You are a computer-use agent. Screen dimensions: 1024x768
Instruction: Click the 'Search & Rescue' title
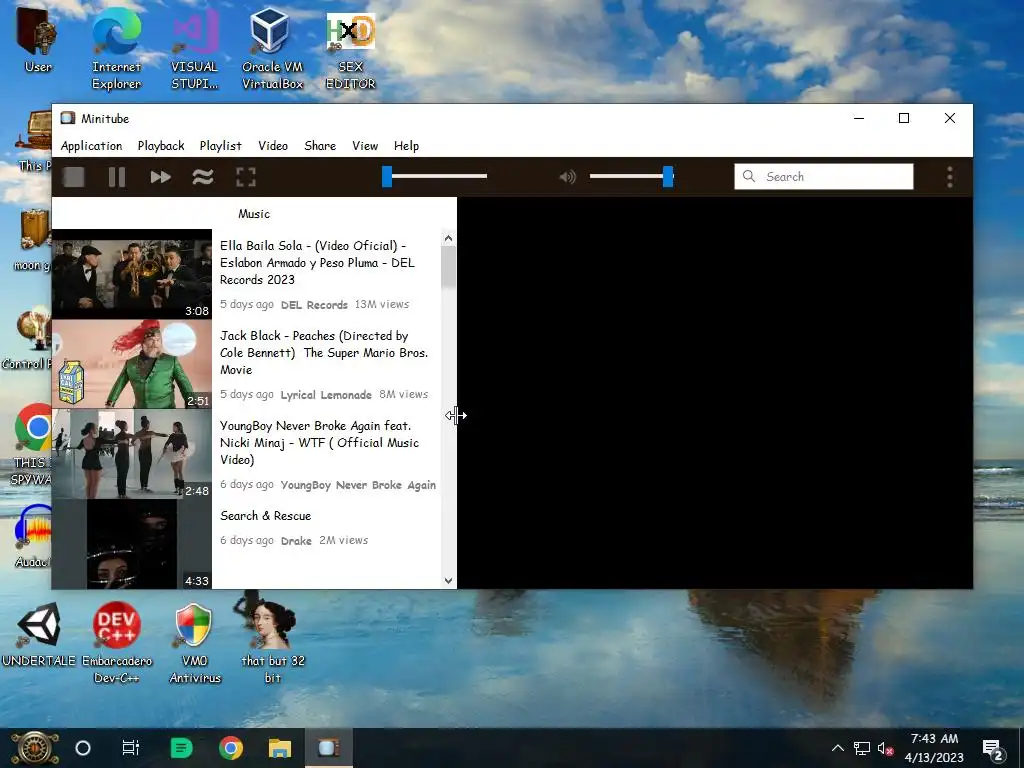(265, 516)
